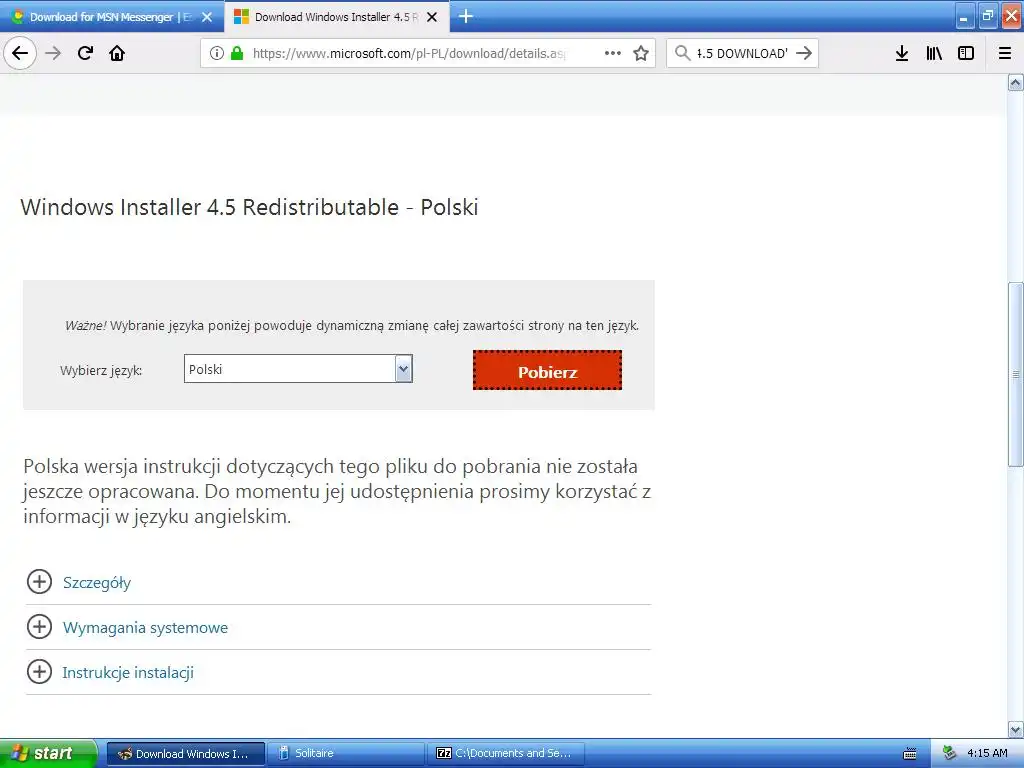Open the downloads panel

click(902, 53)
